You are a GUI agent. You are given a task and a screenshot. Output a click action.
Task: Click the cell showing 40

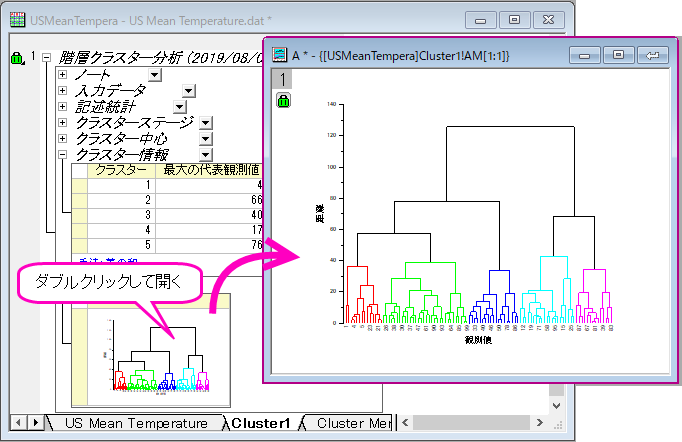tap(210, 215)
